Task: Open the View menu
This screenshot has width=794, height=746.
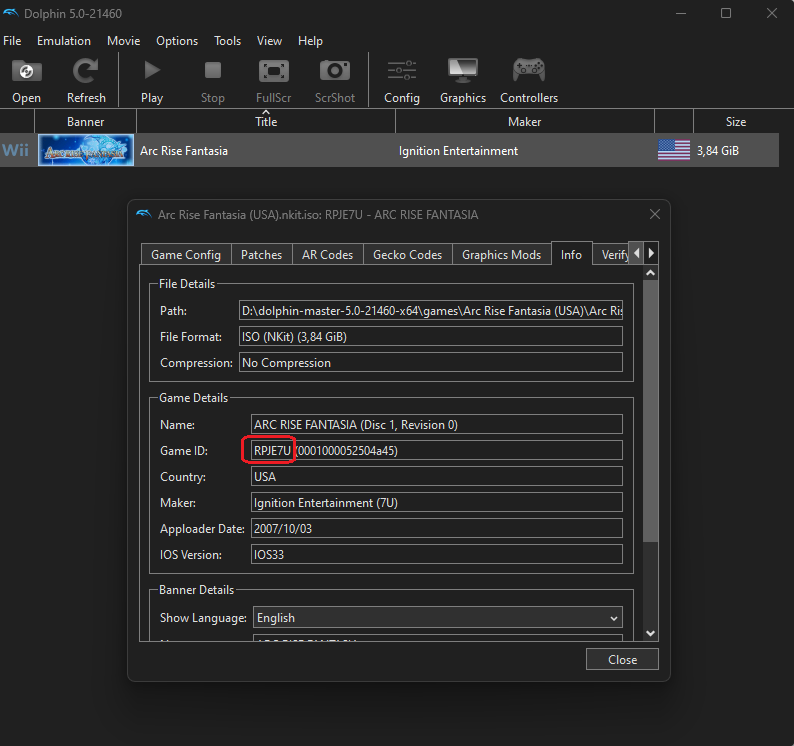Action: [269, 41]
